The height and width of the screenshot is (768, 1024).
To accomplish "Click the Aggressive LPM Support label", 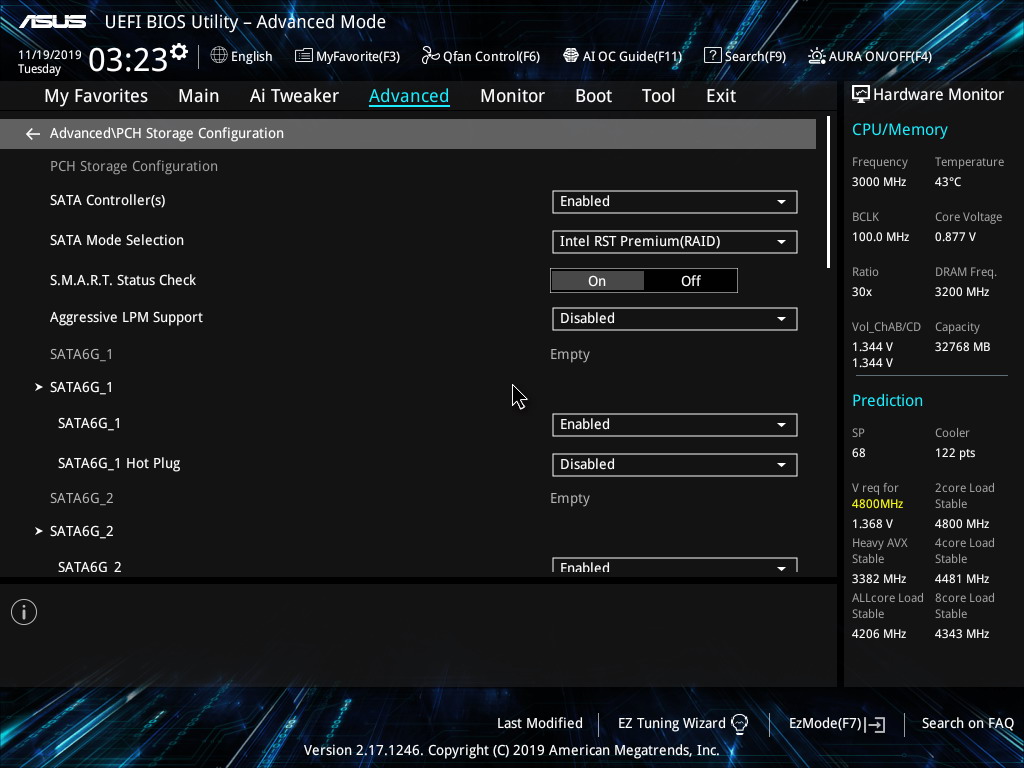I will pyautogui.click(x=126, y=318).
